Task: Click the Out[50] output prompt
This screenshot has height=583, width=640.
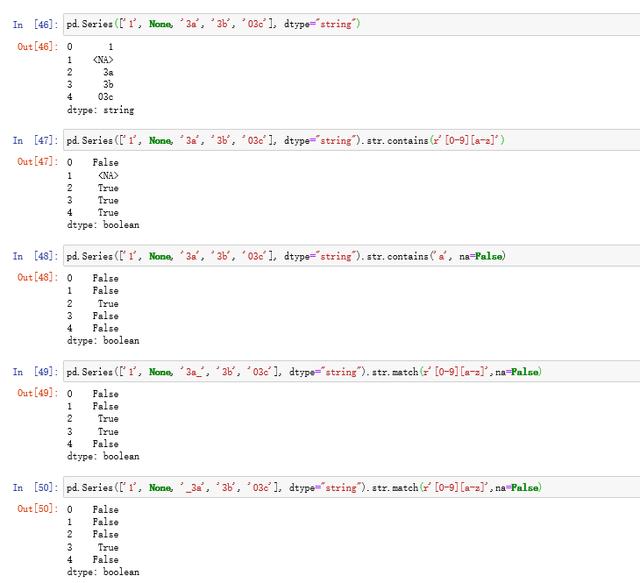Action: pos(38,509)
